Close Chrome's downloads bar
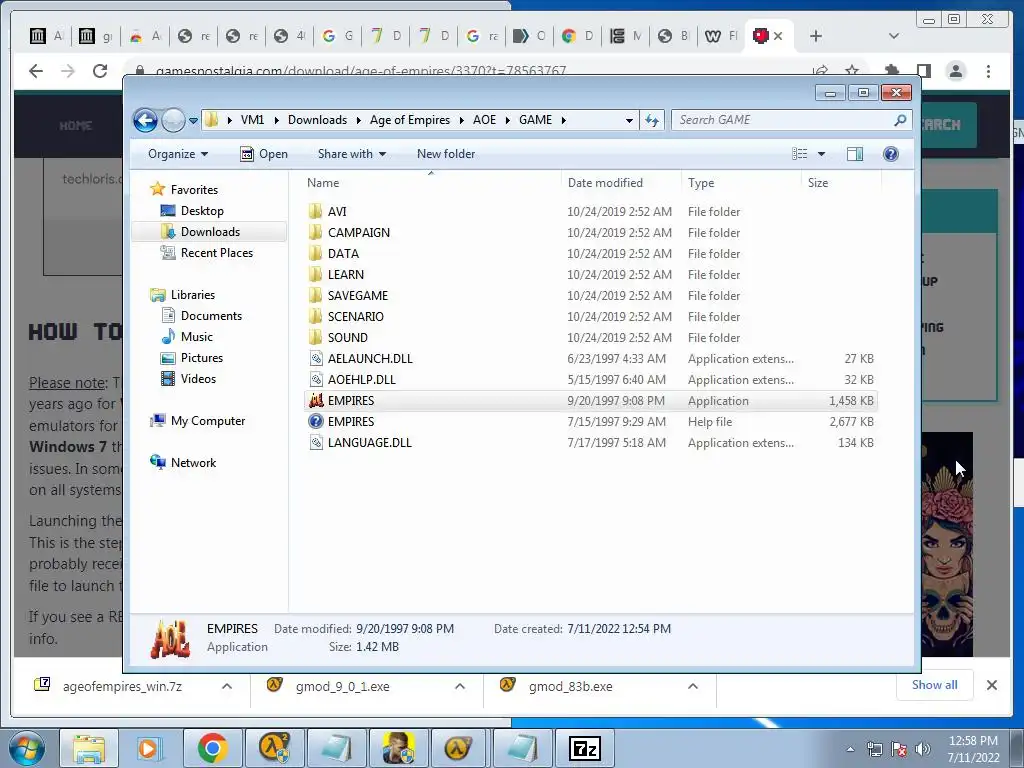Image resolution: width=1024 pixels, height=768 pixels. tap(991, 685)
